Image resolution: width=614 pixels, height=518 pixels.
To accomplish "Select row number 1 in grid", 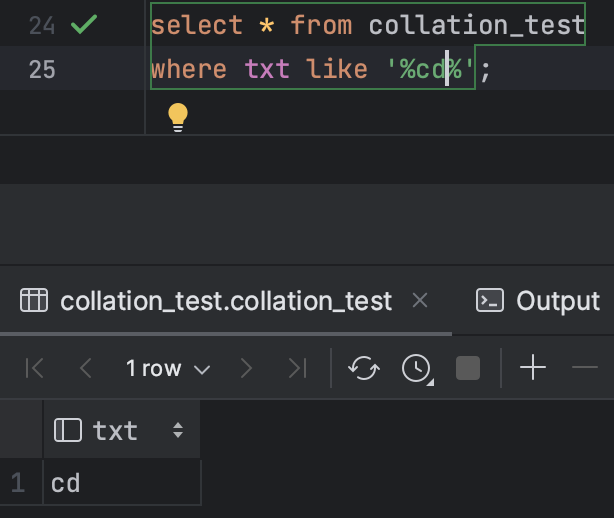I will tap(18, 482).
